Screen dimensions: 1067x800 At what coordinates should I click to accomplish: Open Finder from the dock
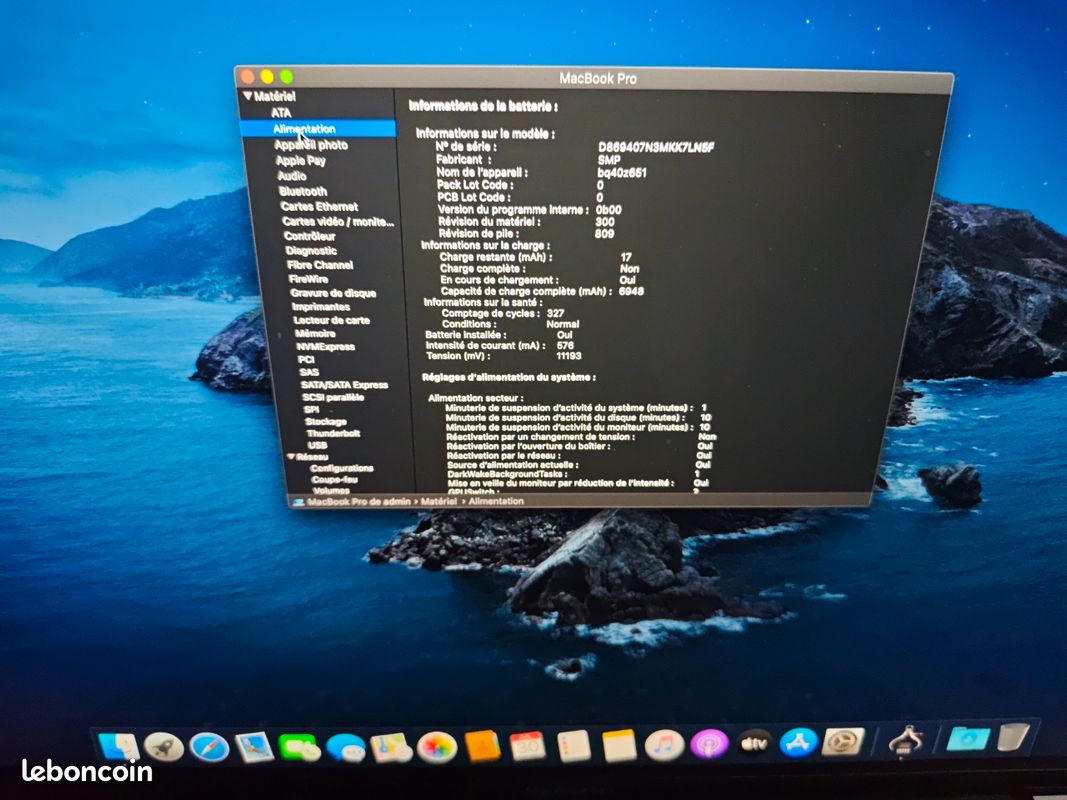pos(119,746)
